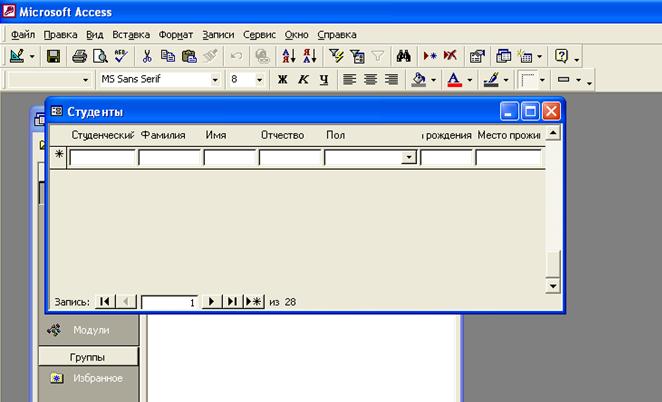The width and height of the screenshot is (662, 402).
Task: Click the Help question mark icon
Action: tap(561, 56)
